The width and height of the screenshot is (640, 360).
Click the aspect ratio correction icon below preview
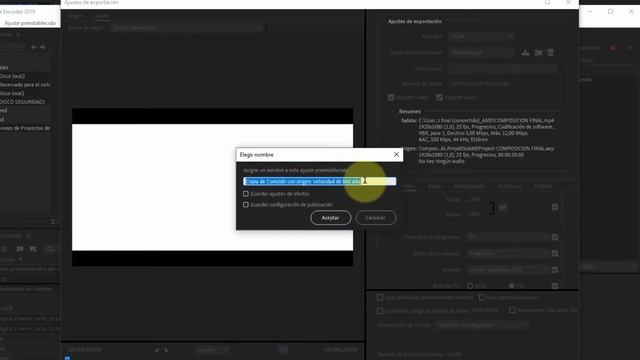point(283,350)
